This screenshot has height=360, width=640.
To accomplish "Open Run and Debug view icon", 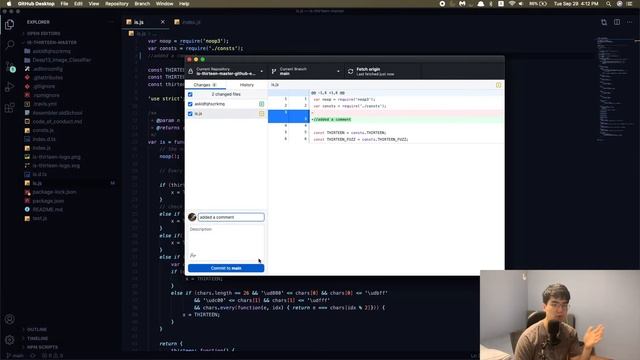I will coord(9,87).
